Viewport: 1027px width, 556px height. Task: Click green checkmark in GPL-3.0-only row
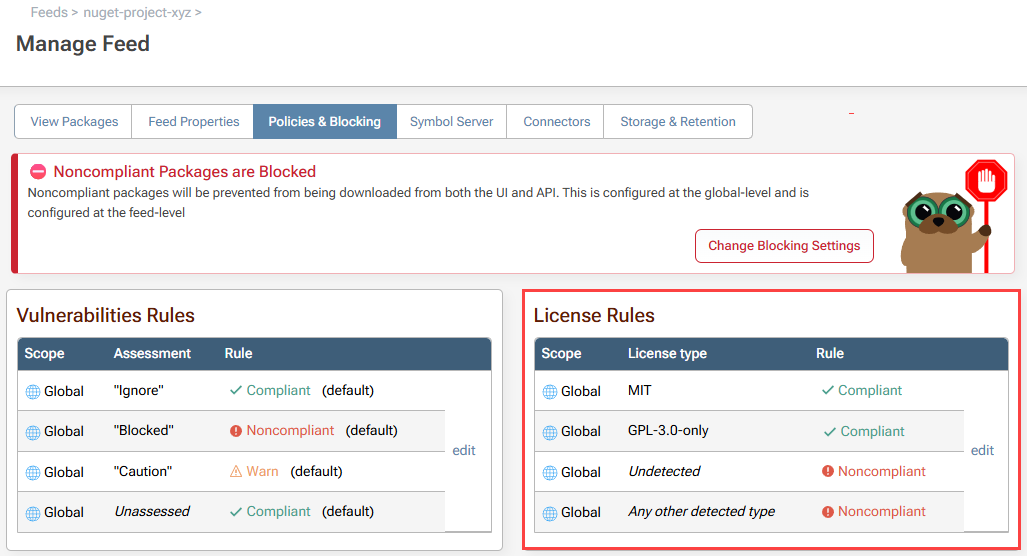[x=829, y=432]
